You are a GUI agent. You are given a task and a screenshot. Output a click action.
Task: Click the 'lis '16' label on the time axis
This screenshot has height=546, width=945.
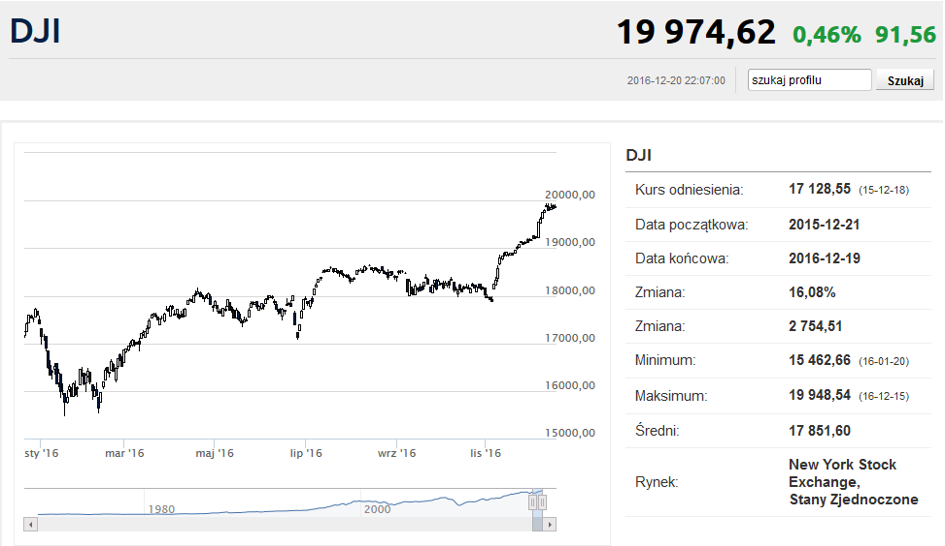pos(486,453)
